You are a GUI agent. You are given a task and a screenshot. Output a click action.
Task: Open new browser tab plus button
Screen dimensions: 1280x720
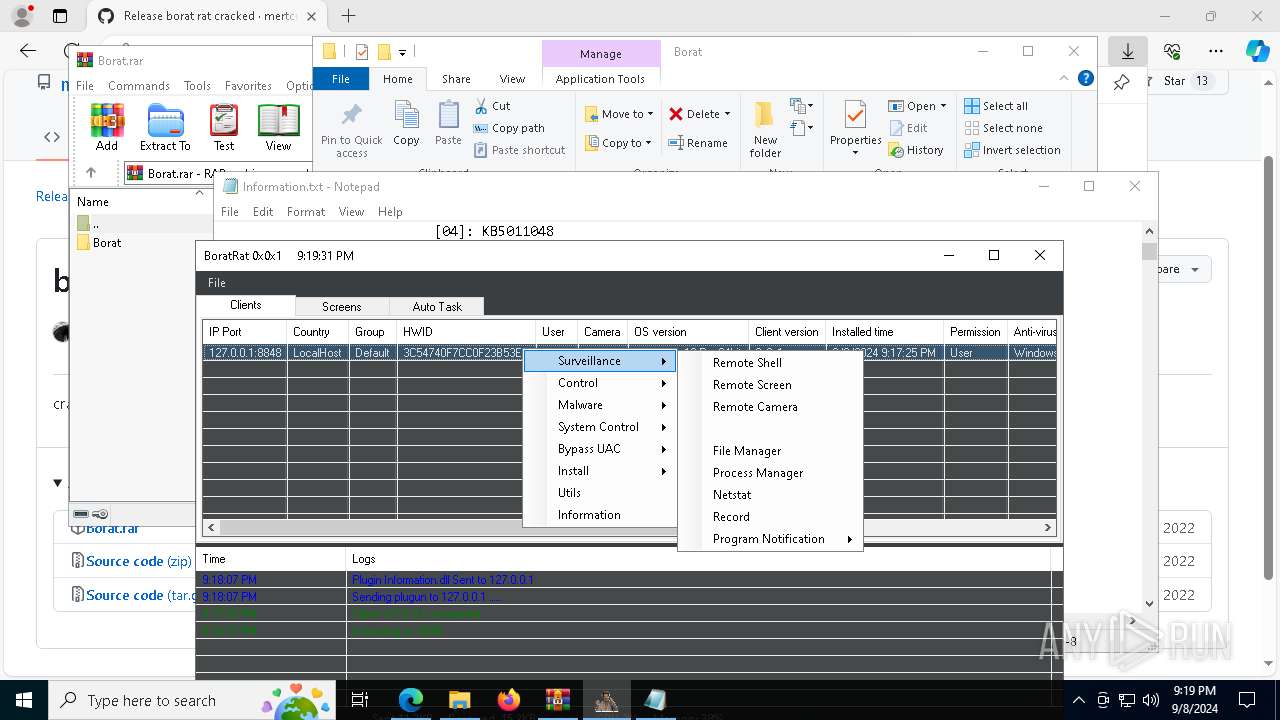[x=348, y=16]
